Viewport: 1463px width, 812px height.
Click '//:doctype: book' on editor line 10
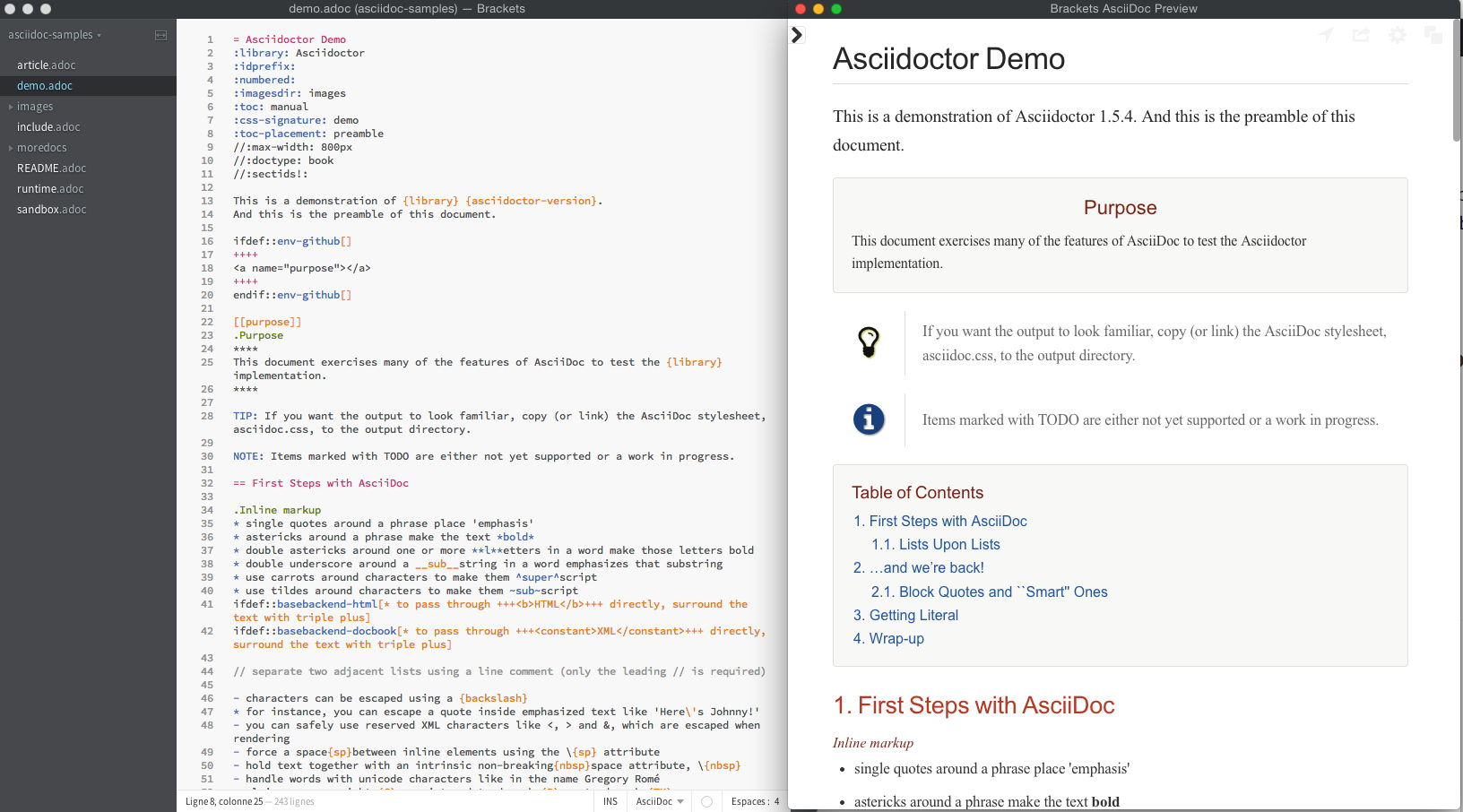tap(283, 160)
